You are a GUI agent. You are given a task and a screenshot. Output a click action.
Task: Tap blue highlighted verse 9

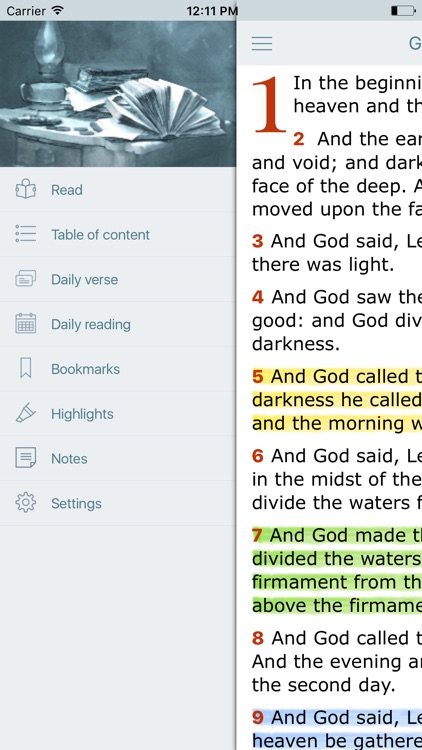[x=337, y=729]
